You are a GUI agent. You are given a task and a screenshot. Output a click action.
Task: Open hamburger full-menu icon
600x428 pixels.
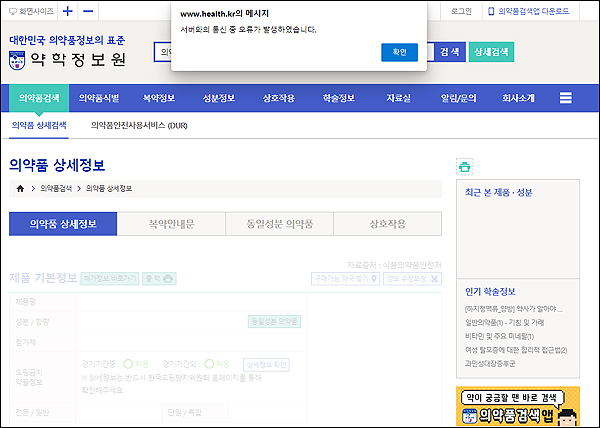click(566, 98)
